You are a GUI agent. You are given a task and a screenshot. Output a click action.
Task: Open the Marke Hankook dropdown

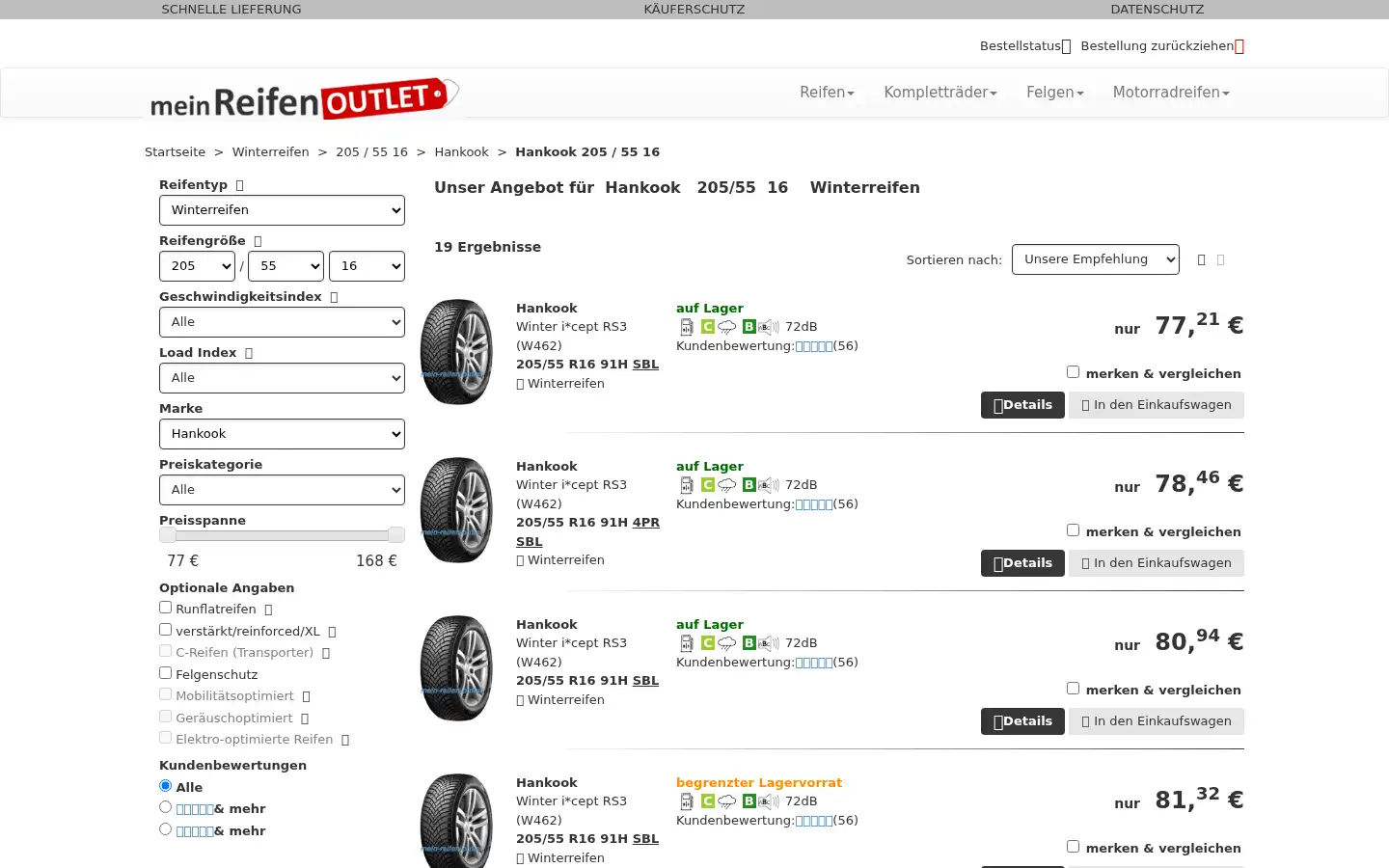click(x=282, y=434)
